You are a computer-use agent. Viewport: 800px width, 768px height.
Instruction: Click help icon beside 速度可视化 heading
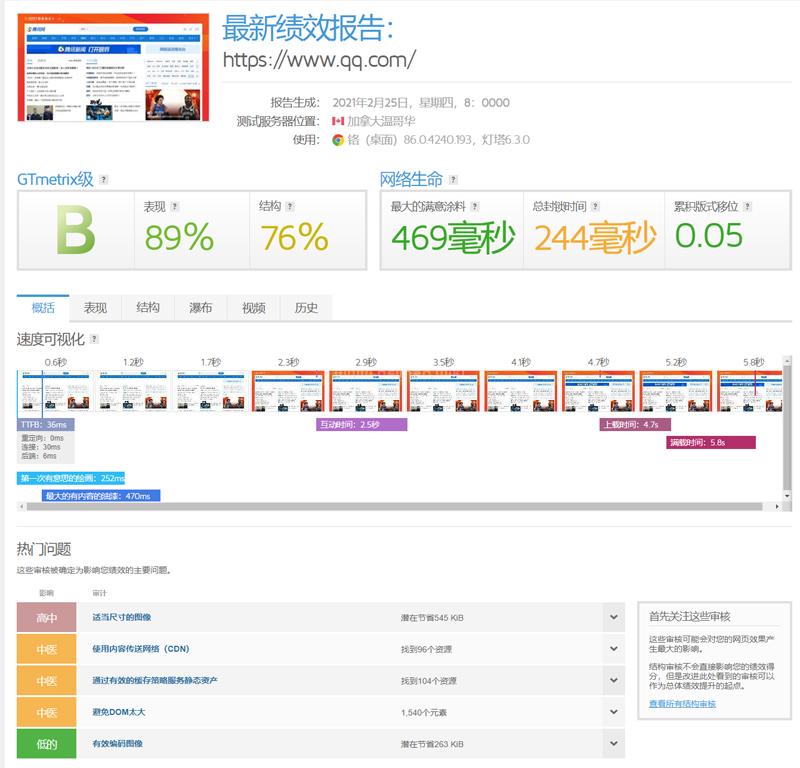[94, 339]
